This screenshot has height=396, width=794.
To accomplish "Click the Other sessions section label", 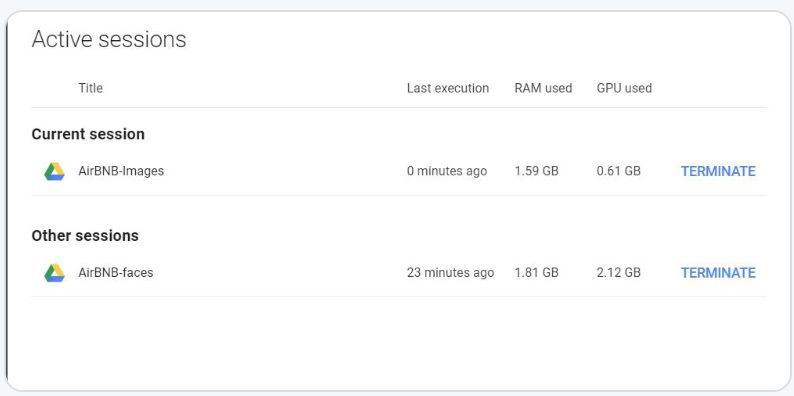I will click(85, 236).
